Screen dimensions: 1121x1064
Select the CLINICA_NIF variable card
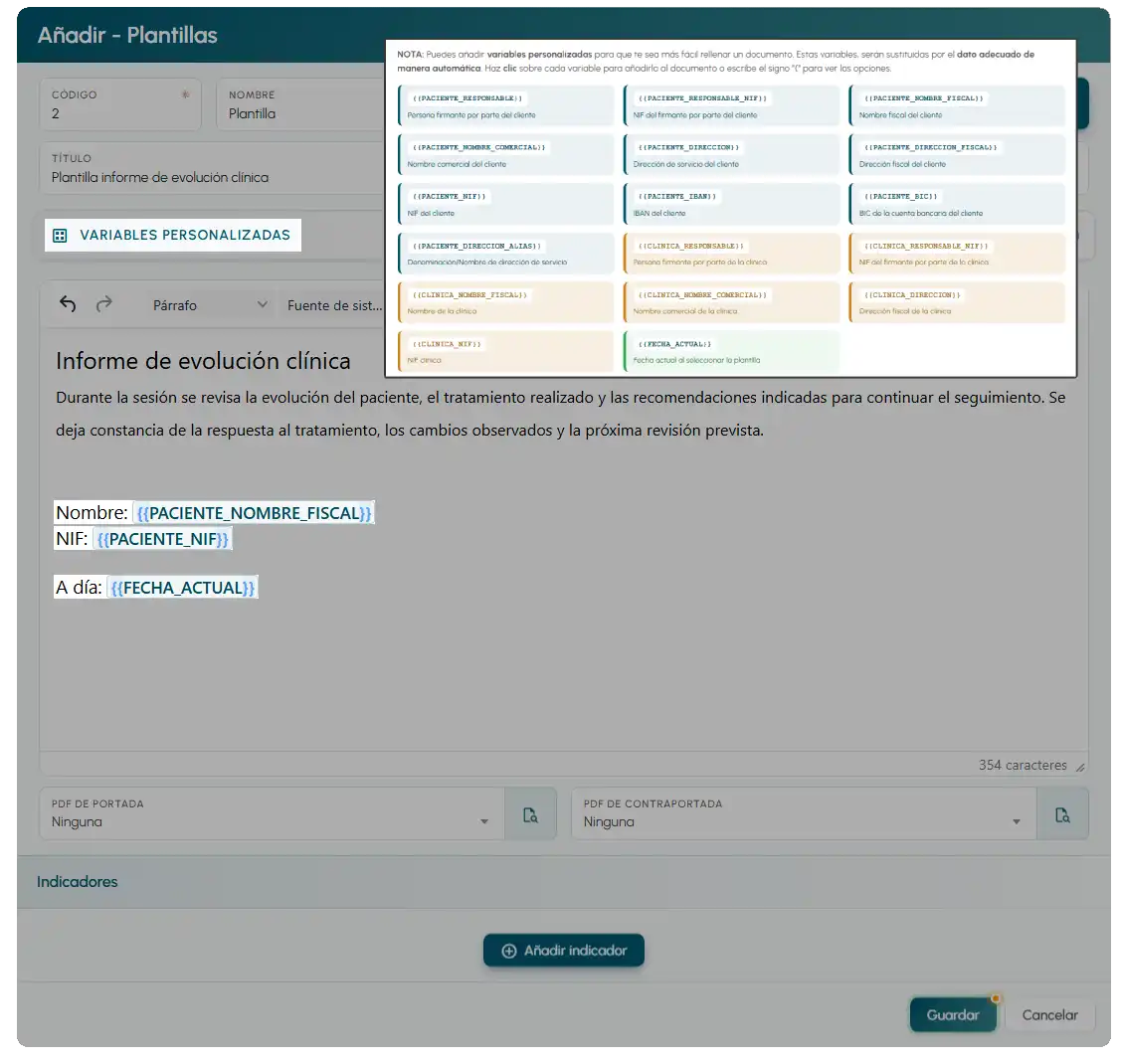point(505,352)
